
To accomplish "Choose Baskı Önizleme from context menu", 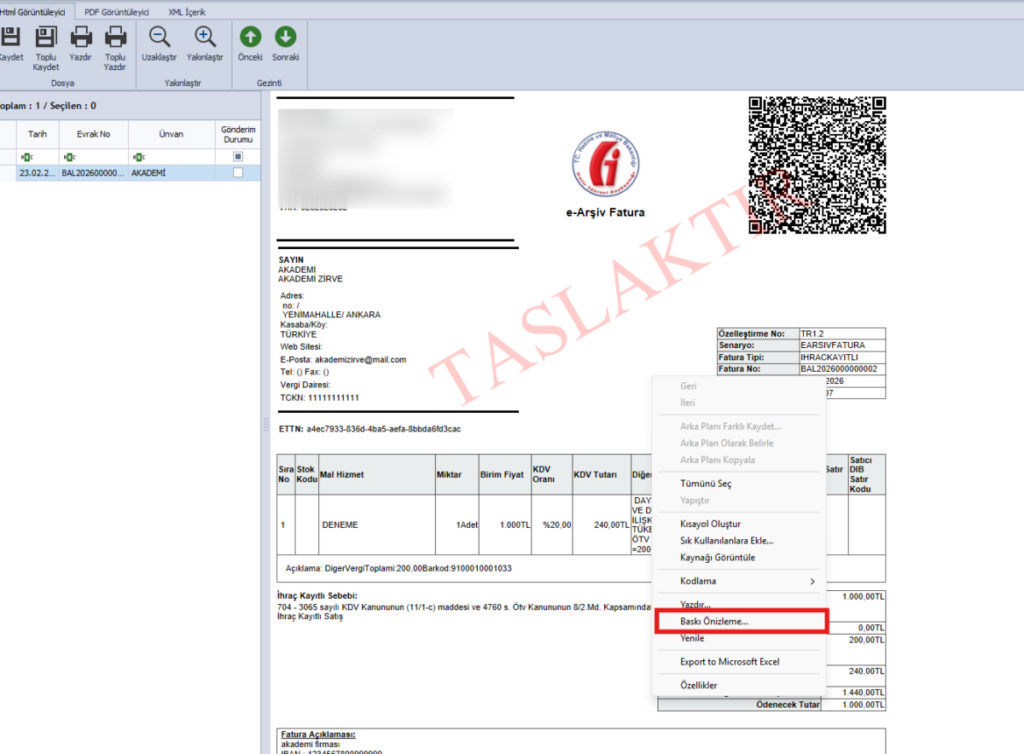I will point(741,621).
